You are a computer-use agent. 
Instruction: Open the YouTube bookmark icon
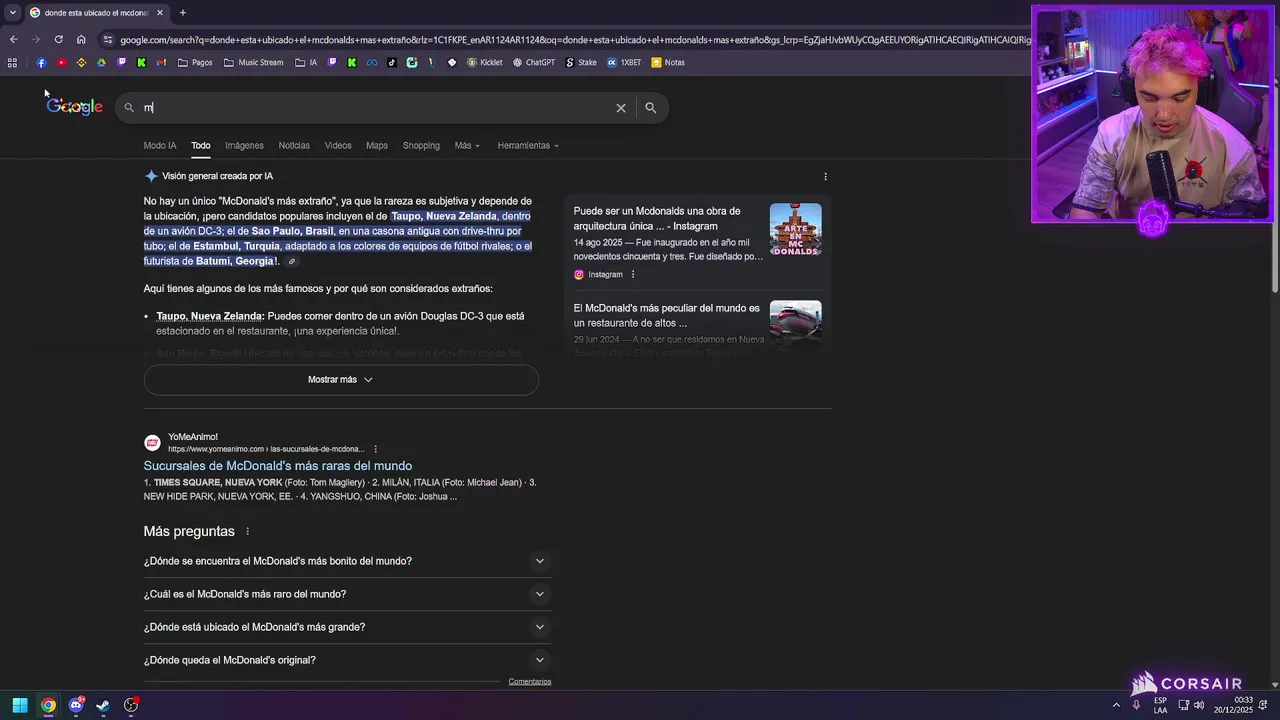(61, 62)
